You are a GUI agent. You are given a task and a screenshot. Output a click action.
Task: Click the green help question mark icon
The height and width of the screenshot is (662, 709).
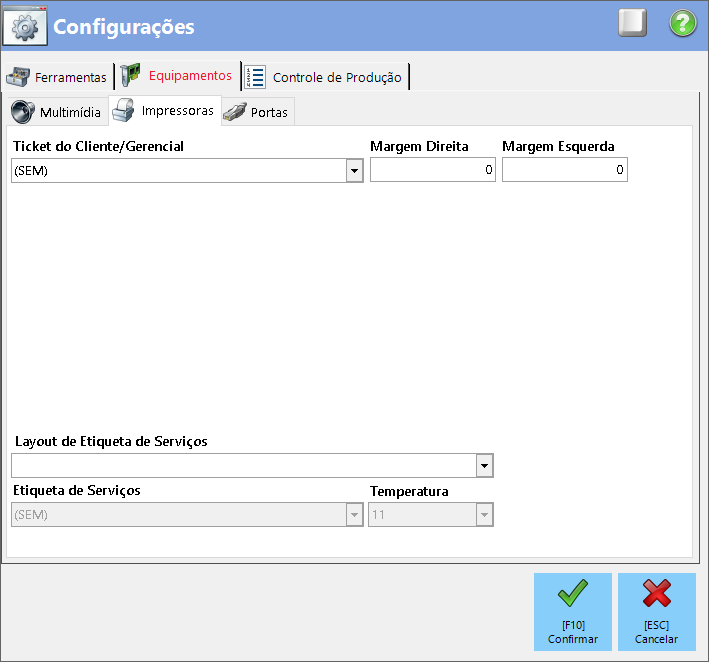point(682,24)
